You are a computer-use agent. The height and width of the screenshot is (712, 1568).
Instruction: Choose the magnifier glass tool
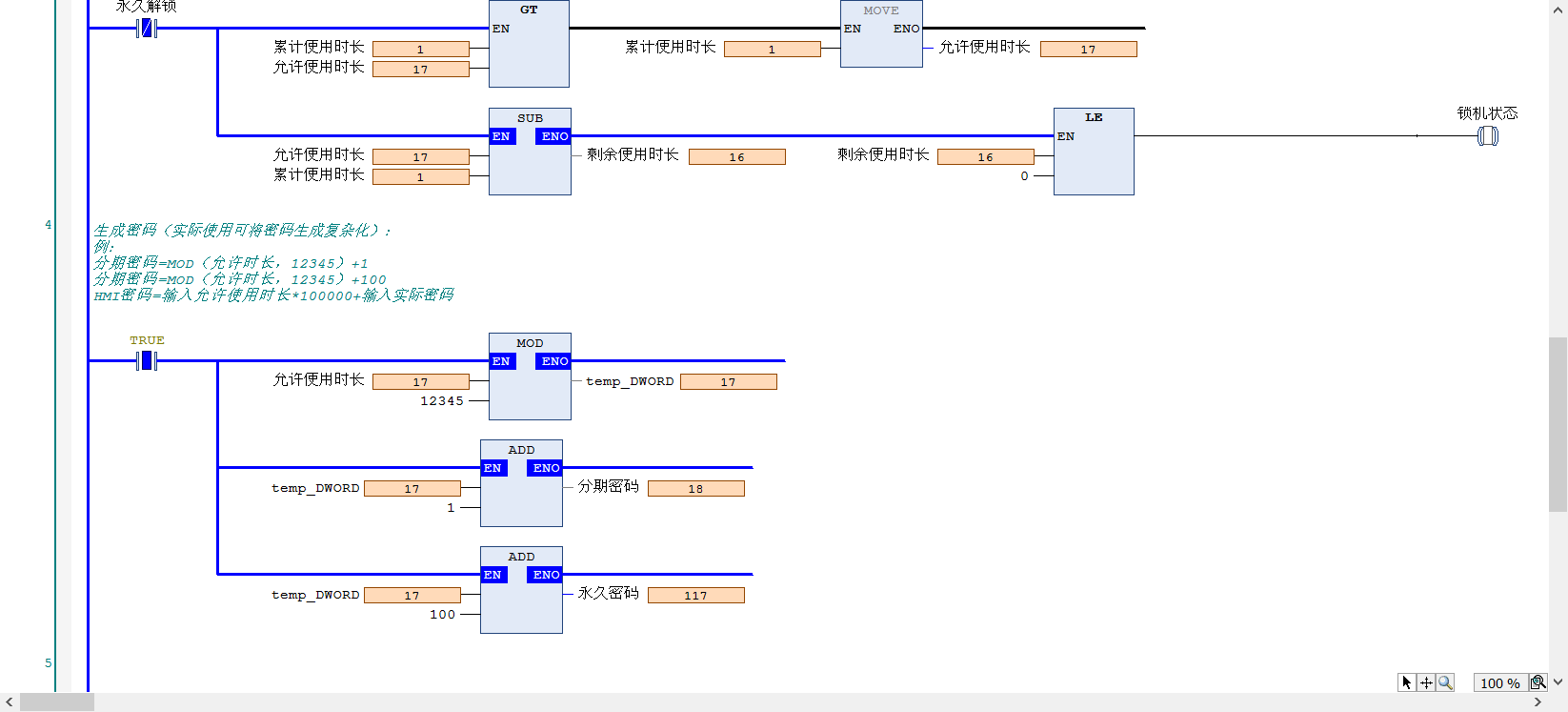coord(1445,682)
